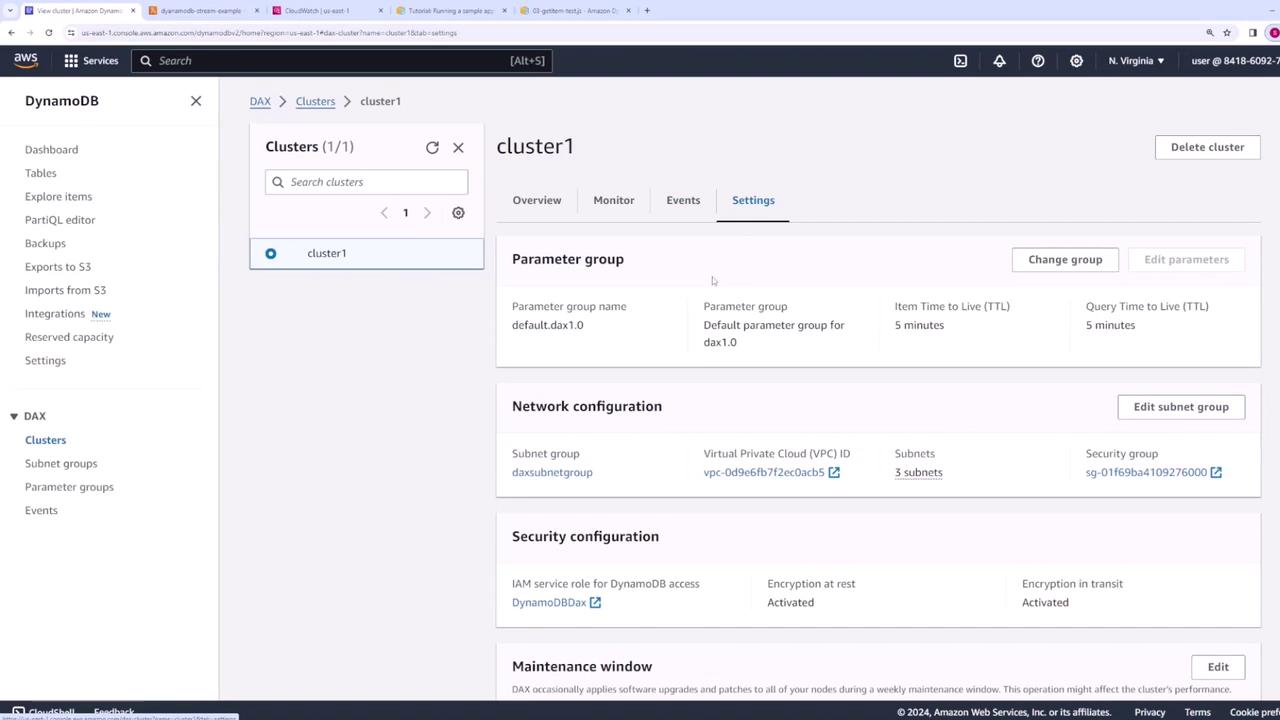Open Reserved capacity
This screenshot has width=1280, height=720.
tap(69, 337)
